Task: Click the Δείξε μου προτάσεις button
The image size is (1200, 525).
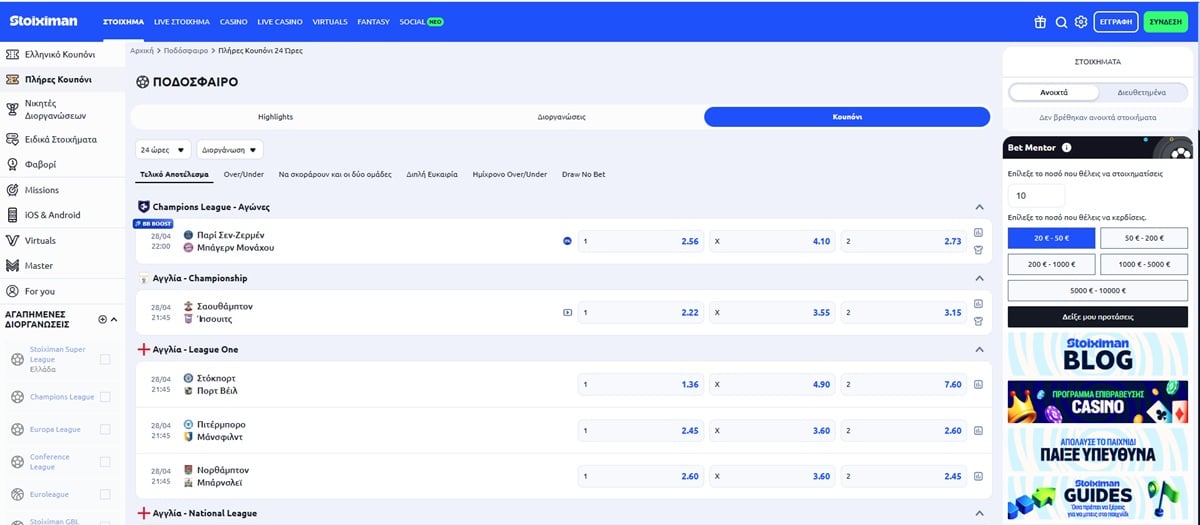Action: click(1098, 317)
